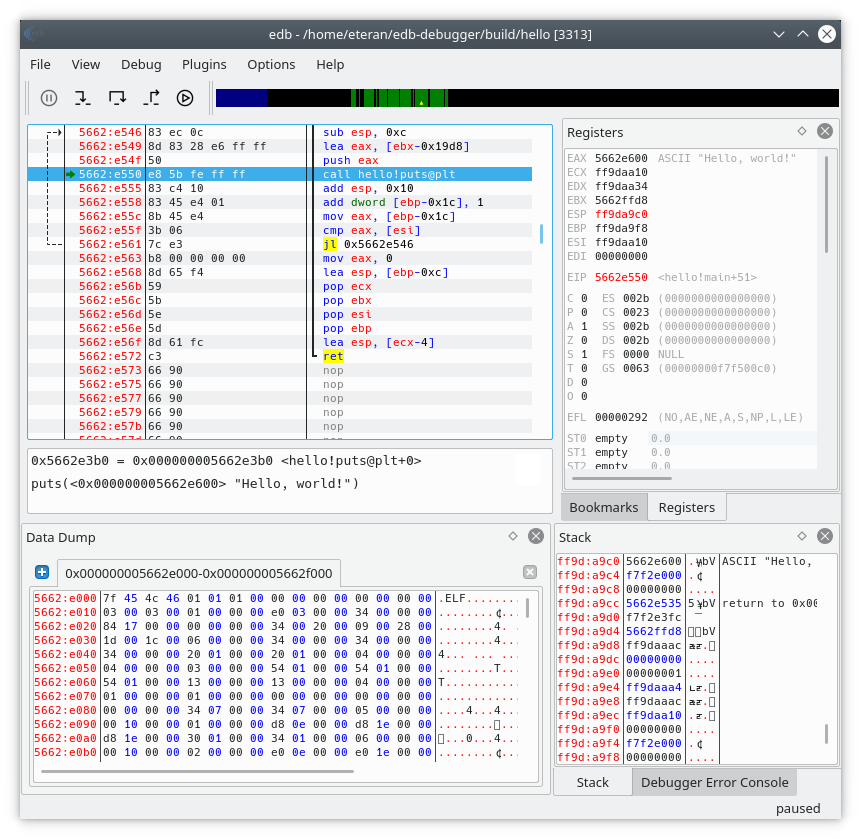Screen dimensions: 861x839
Task: Select the Step Into toolbar icon
Action: tap(81, 97)
